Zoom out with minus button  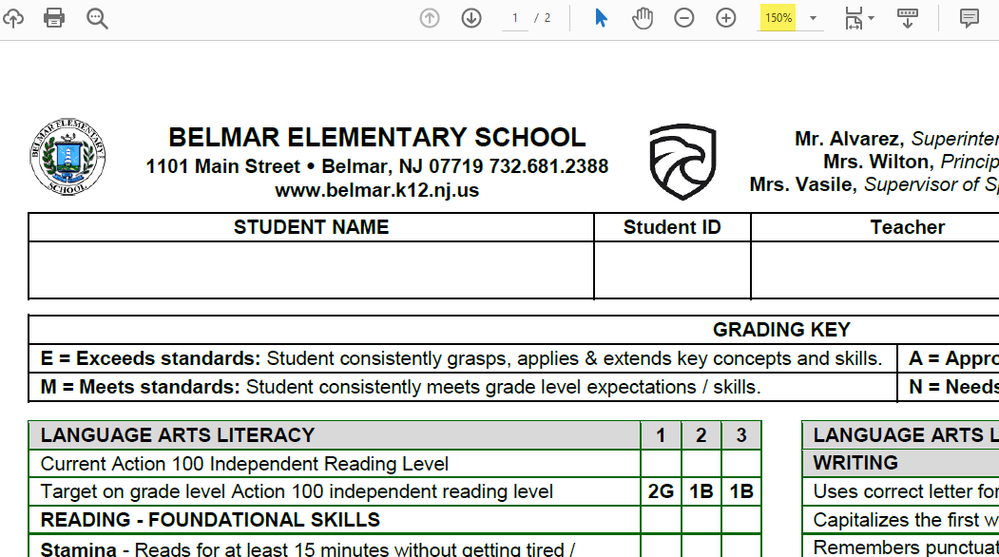click(684, 18)
